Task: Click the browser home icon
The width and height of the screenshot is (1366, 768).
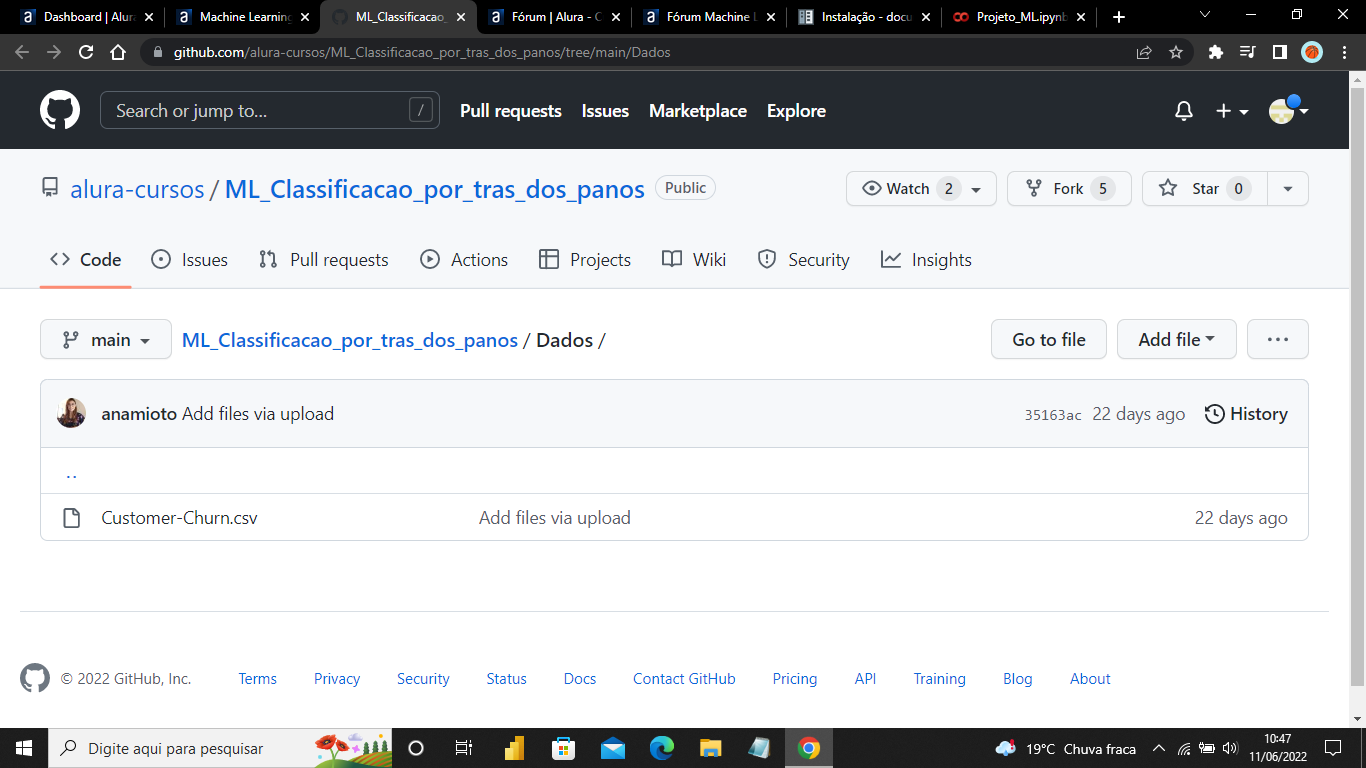Action: pyautogui.click(x=118, y=52)
